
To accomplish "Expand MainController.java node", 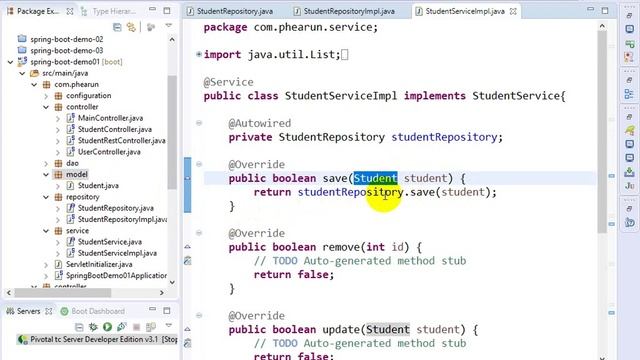I will point(58,118).
